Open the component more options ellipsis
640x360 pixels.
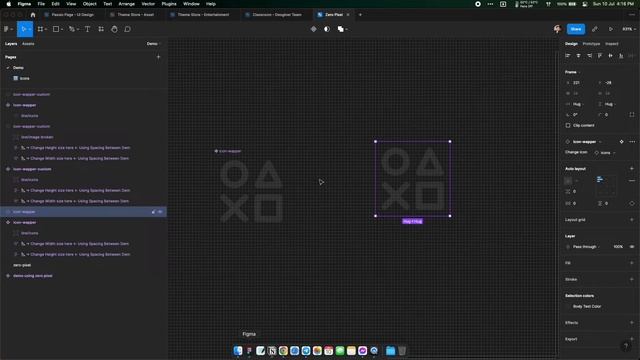pyautogui.click(x=632, y=142)
